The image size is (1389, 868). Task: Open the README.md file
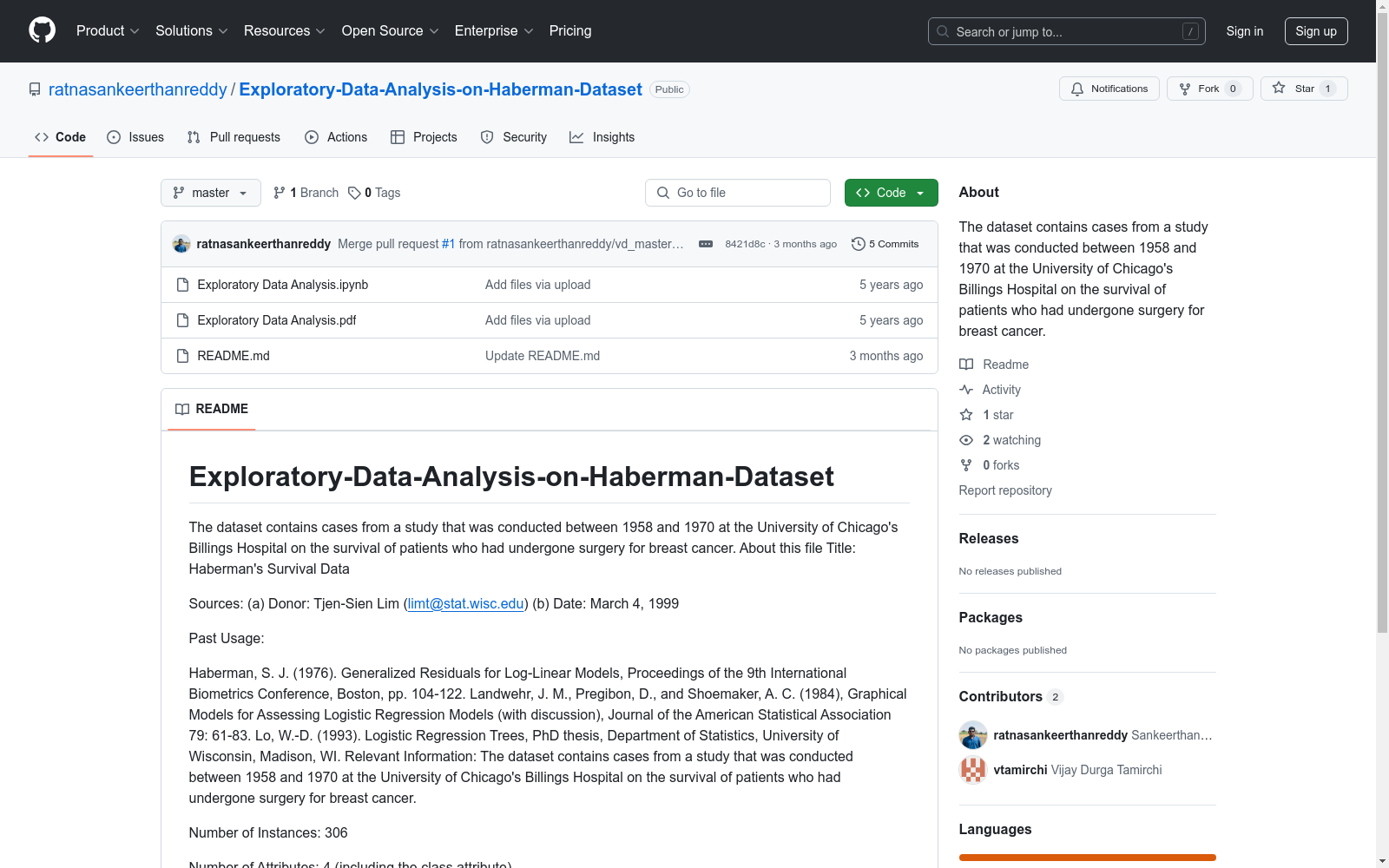click(x=234, y=356)
